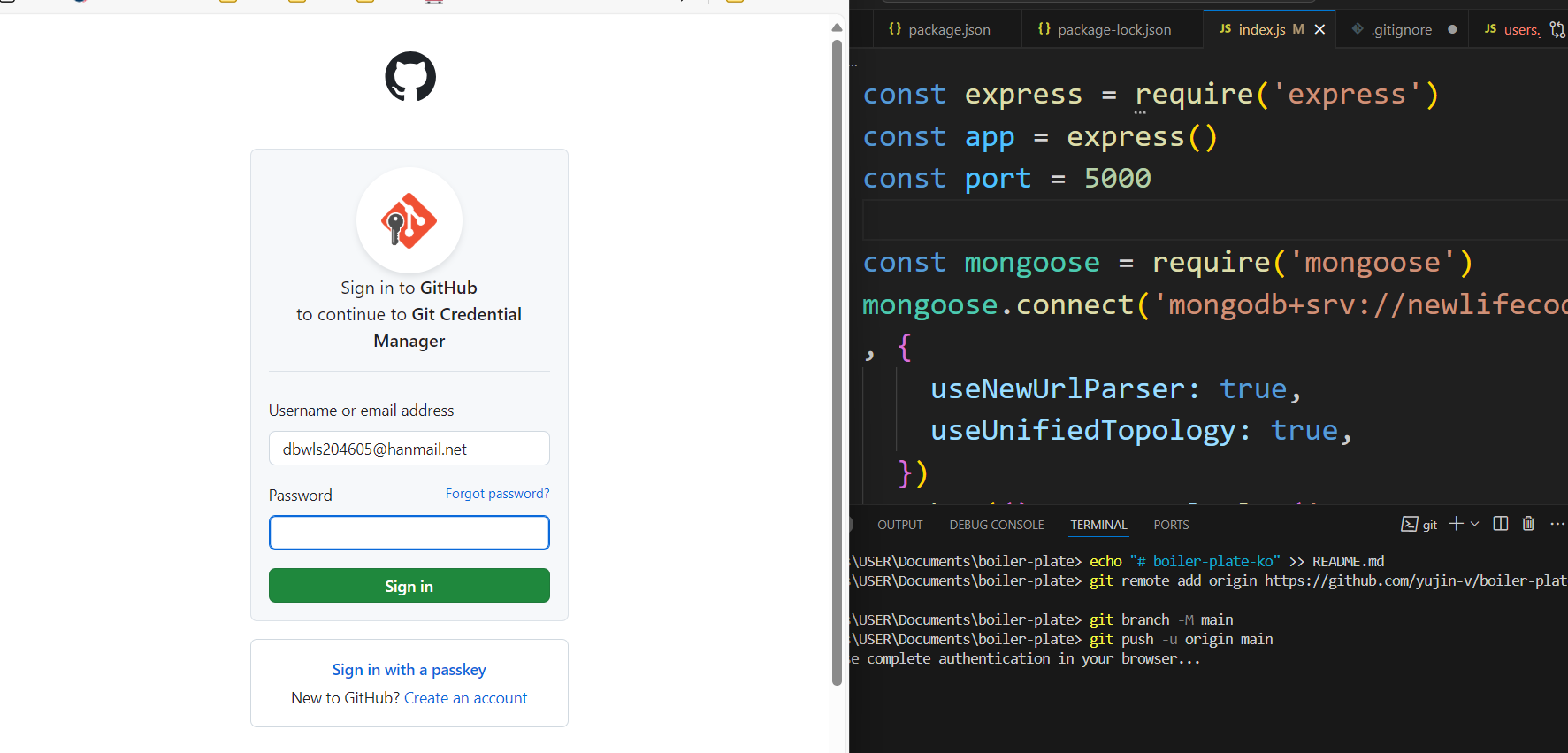
Task: Click terminal line 'git push -u origin main'
Action: click(1181, 639)
